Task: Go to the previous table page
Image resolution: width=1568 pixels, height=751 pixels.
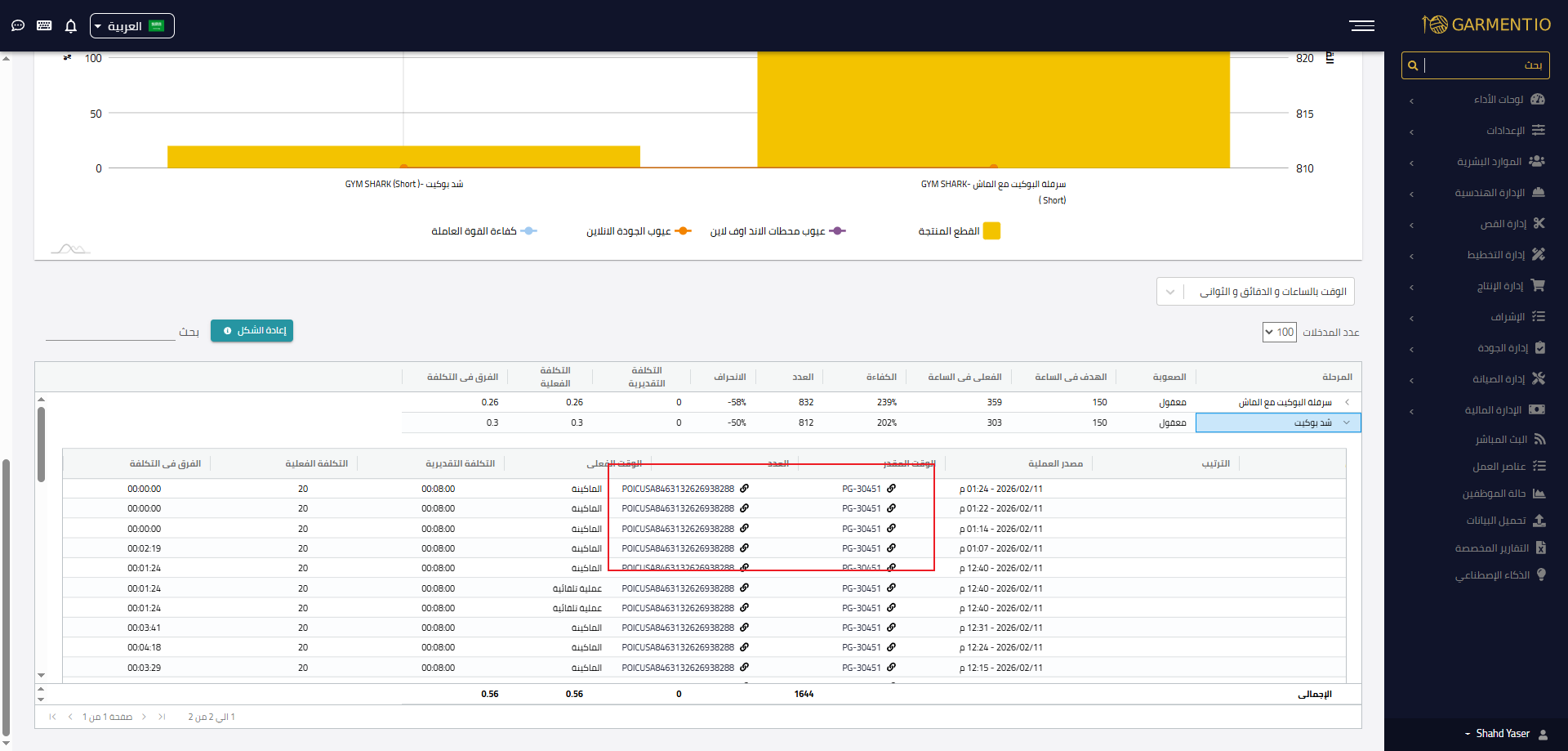Action: 144,717
